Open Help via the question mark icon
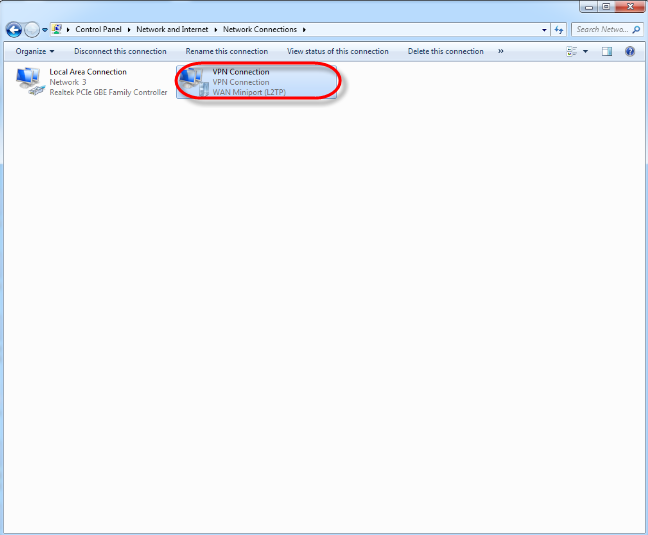648x535 pixels. click(630, 52)
